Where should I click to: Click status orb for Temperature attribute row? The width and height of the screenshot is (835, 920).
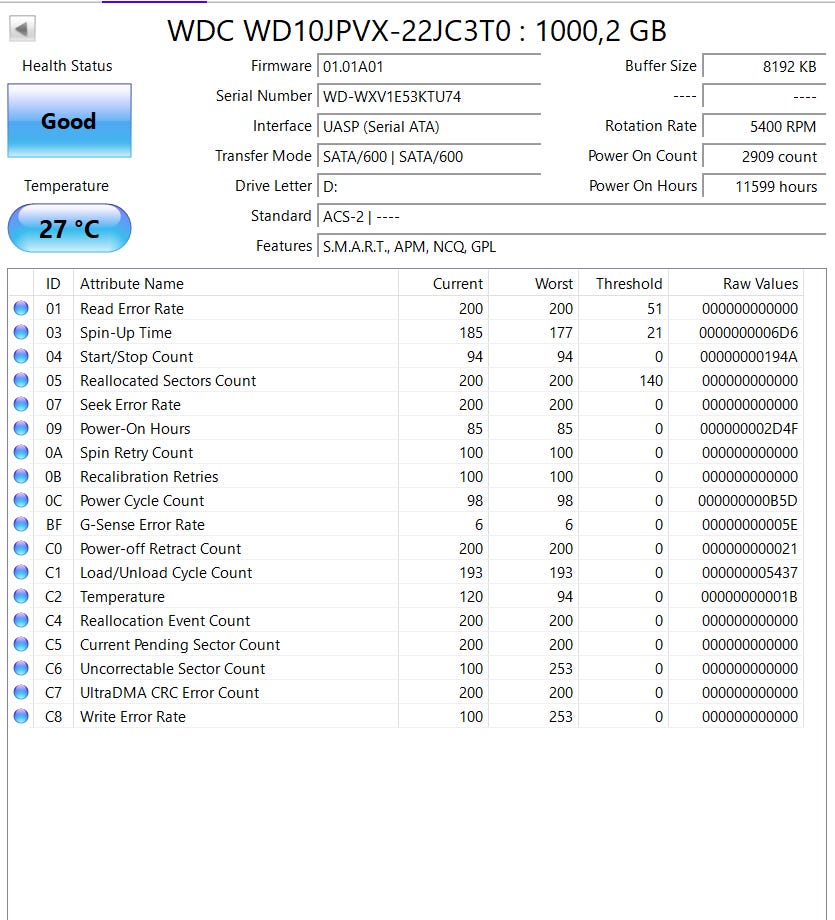[x=21, y=596]
